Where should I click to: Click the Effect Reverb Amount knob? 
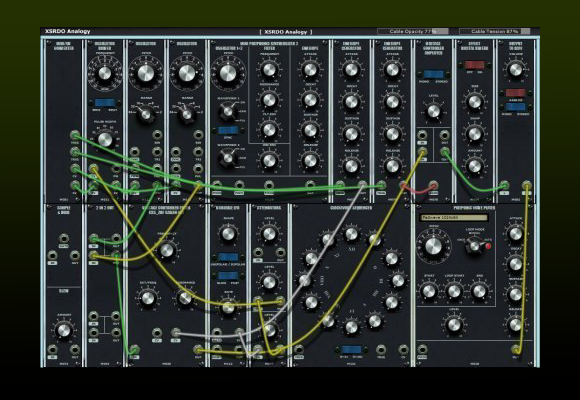click(x=474, y=166)
